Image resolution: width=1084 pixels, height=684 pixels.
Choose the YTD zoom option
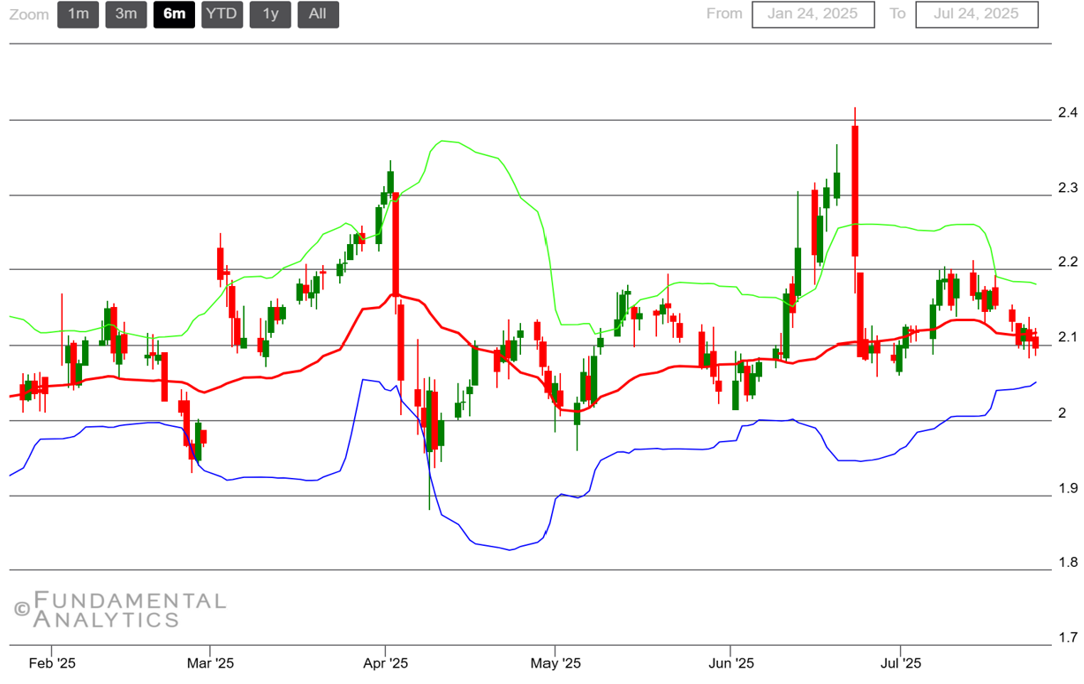point(222,14)
